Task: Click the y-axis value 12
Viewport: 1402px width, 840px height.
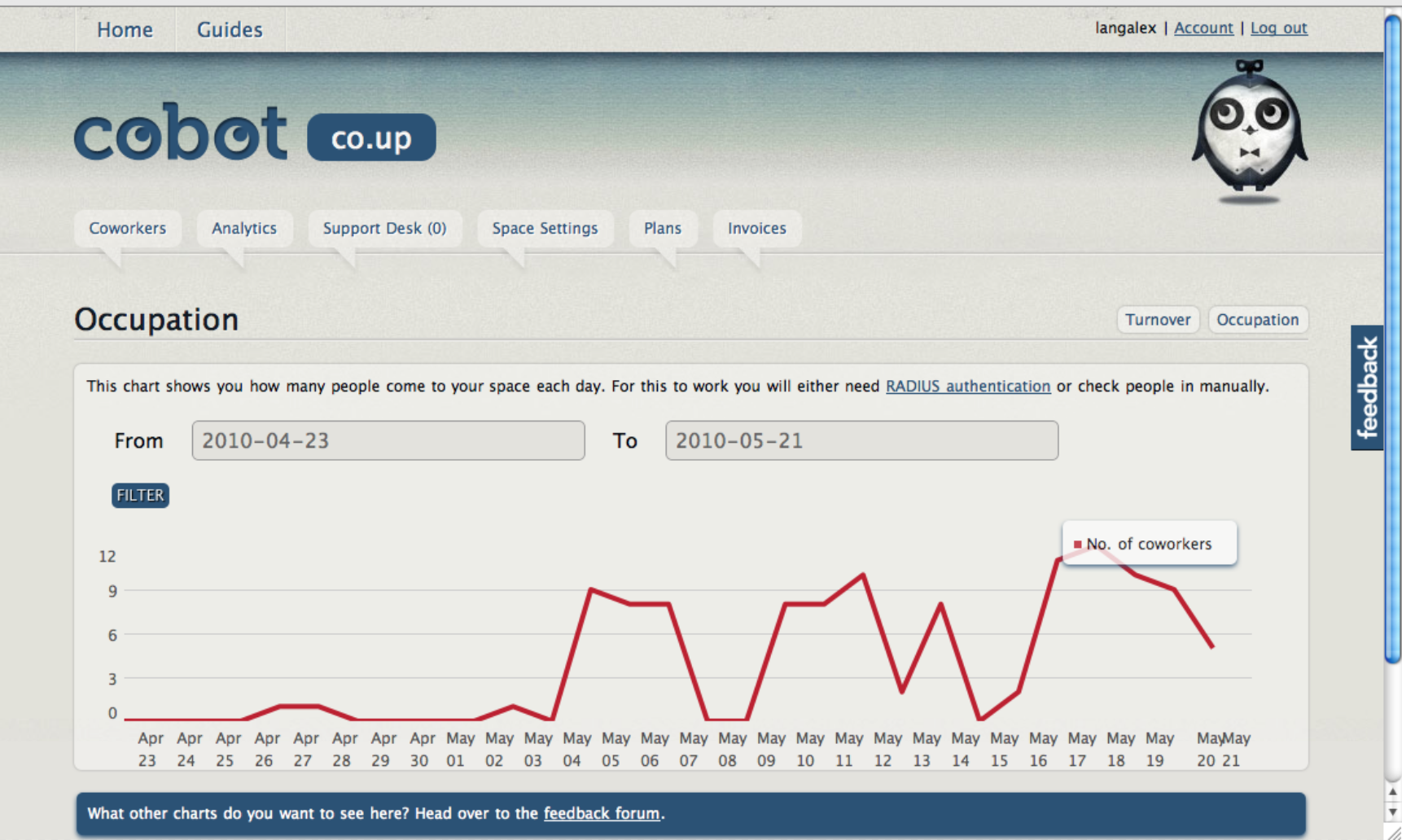Action: pos(107,556)
